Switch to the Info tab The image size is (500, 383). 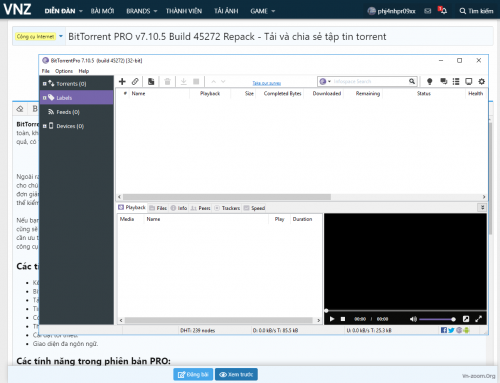click(x=179, y=208)
